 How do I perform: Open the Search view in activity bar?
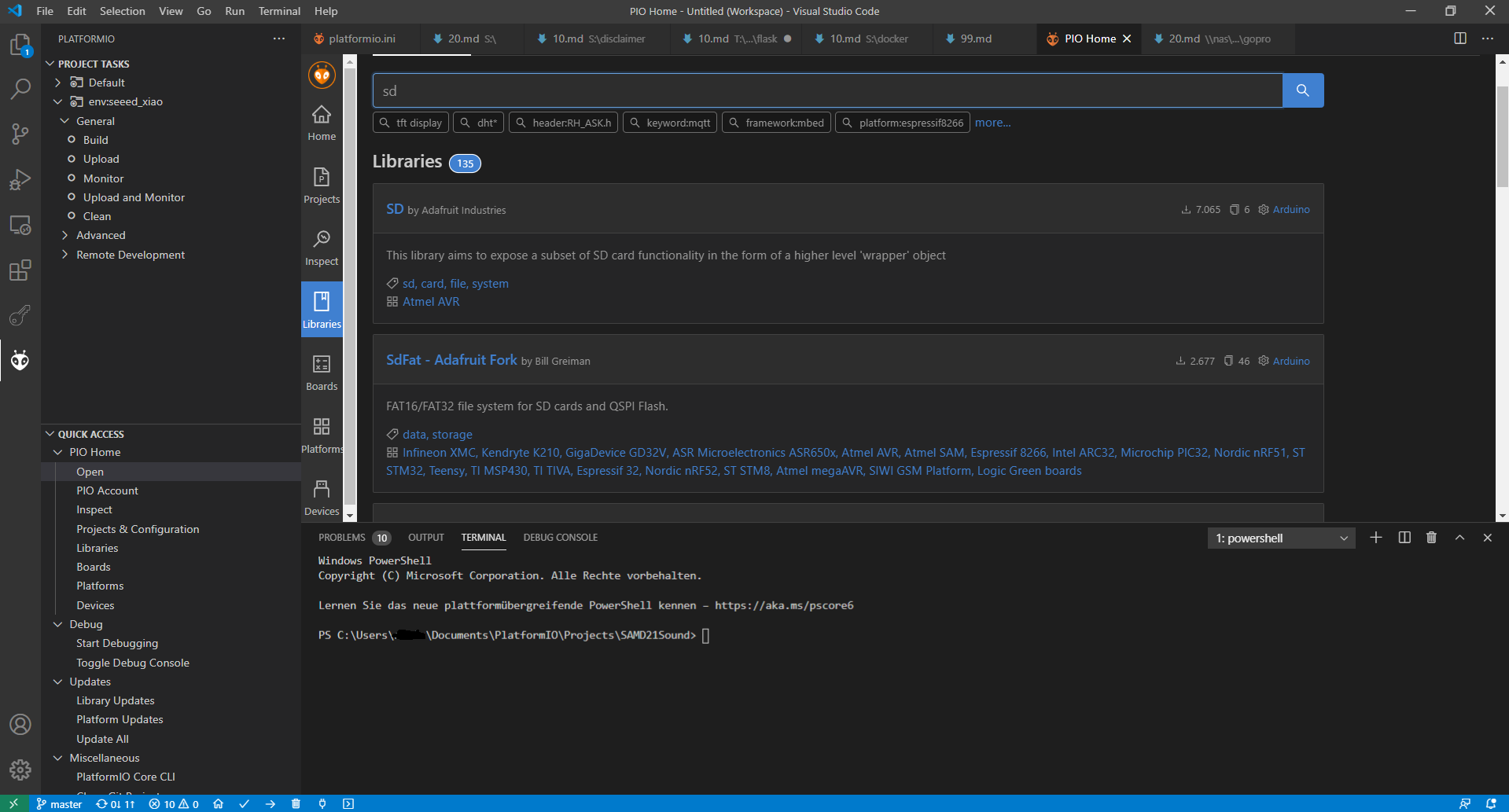point(20,89)
